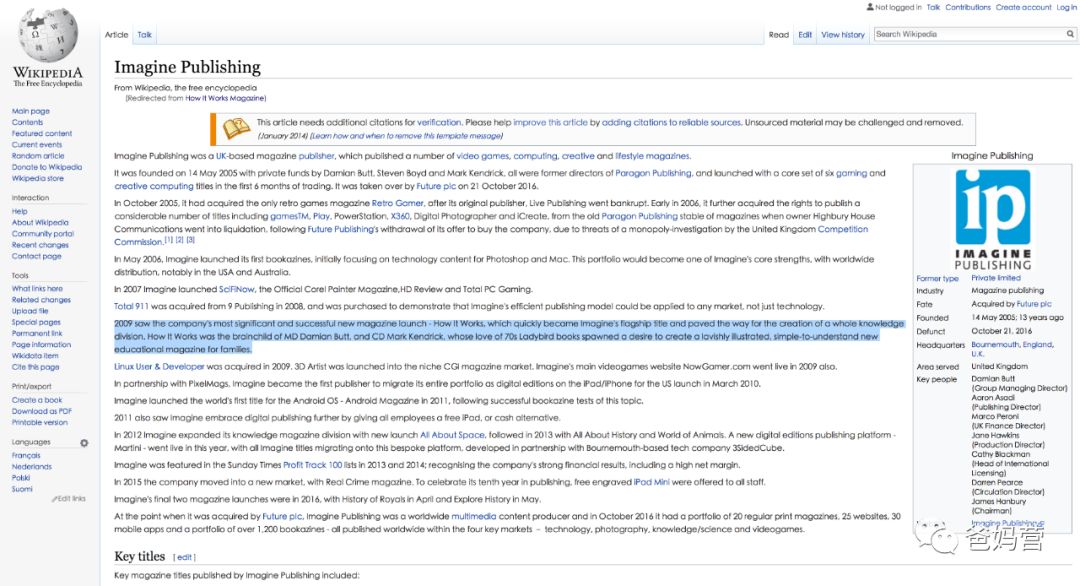
Task: Open Printable version link
Action: click(x=39, y=422)
